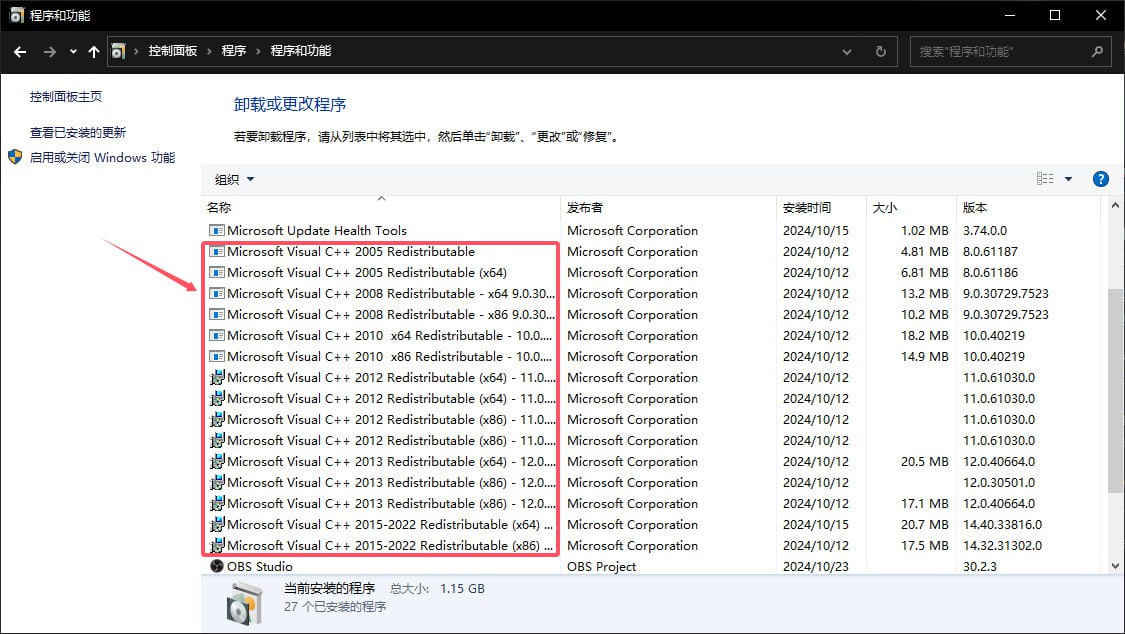Select Microsoft Update Health Tools icon
This screenshot has height=634, width=1125.
point(216,231)
